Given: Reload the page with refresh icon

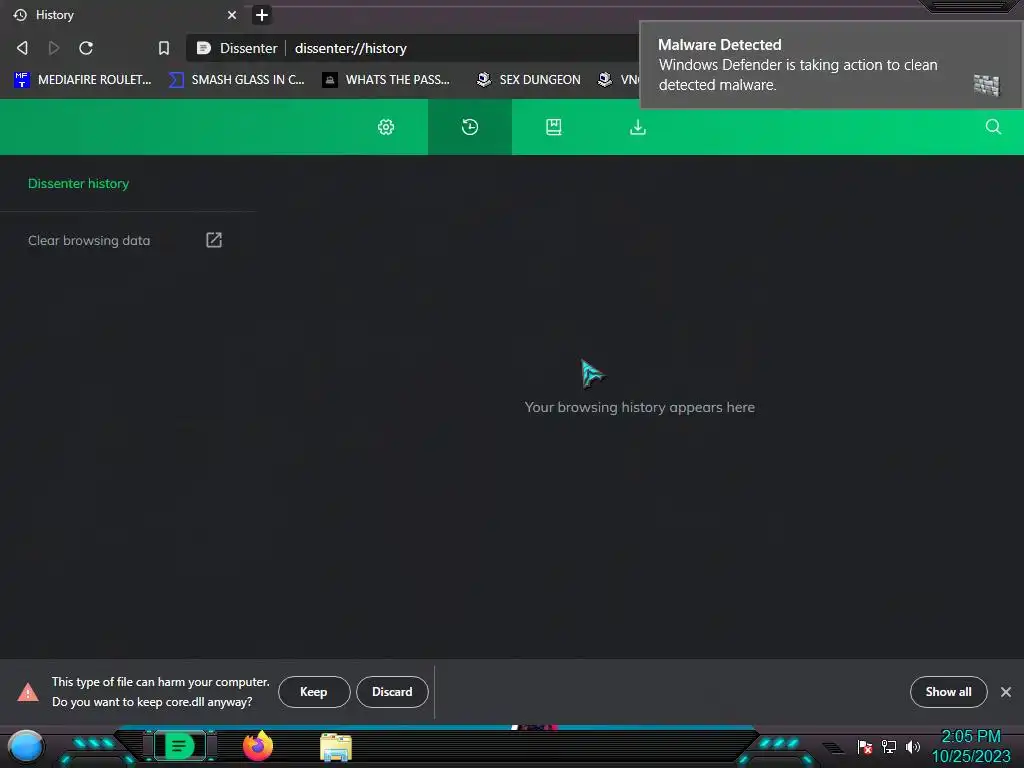Looking at the screenshot, I should tap(86, 48).
